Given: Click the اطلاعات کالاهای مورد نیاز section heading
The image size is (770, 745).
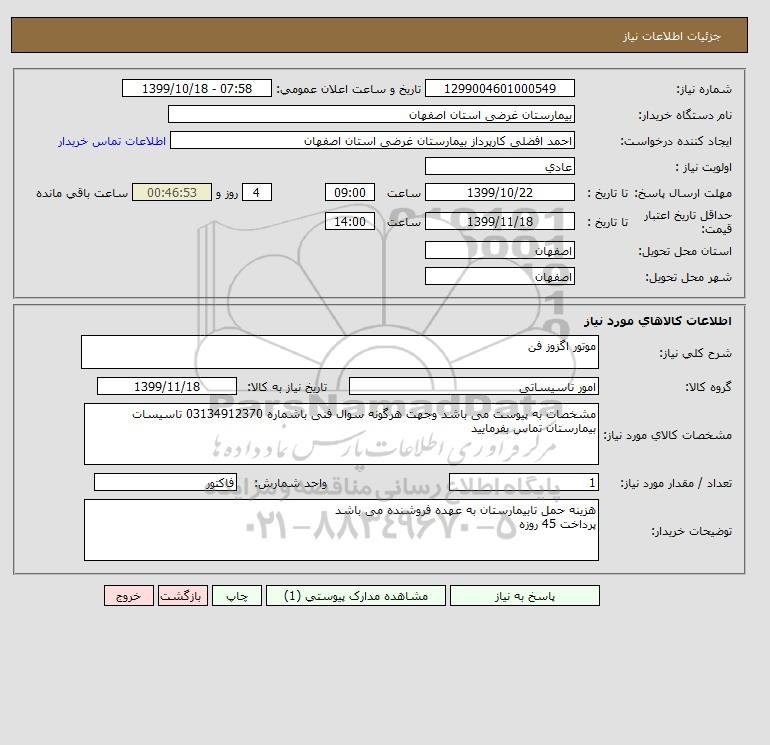Looking at the screenshot, I should point(658,321).
